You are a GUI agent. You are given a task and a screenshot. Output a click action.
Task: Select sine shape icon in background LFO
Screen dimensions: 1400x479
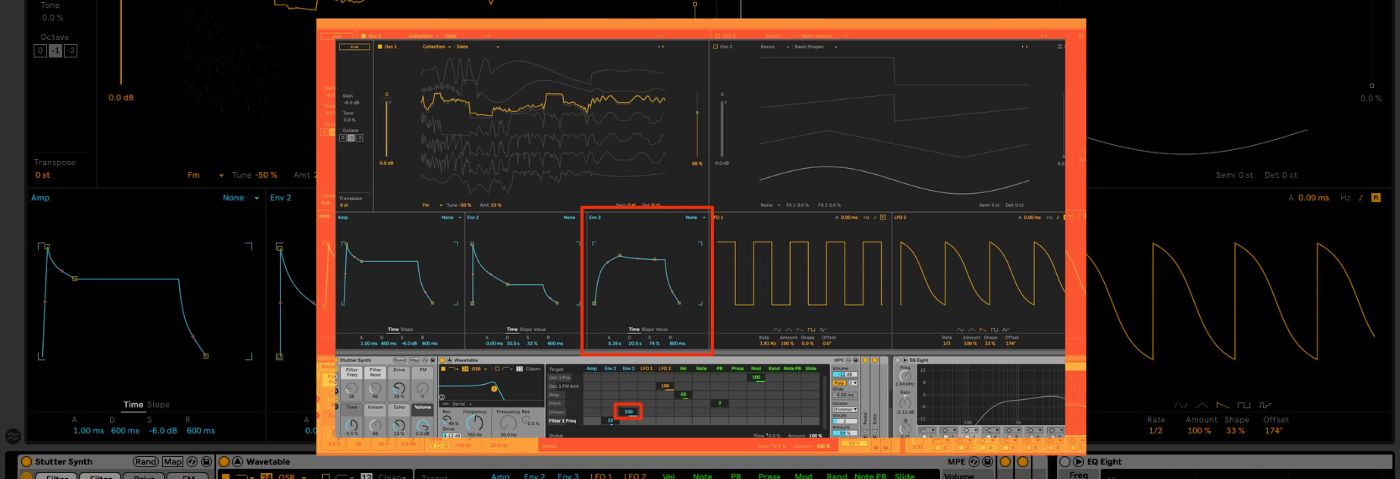(1181, 405)
